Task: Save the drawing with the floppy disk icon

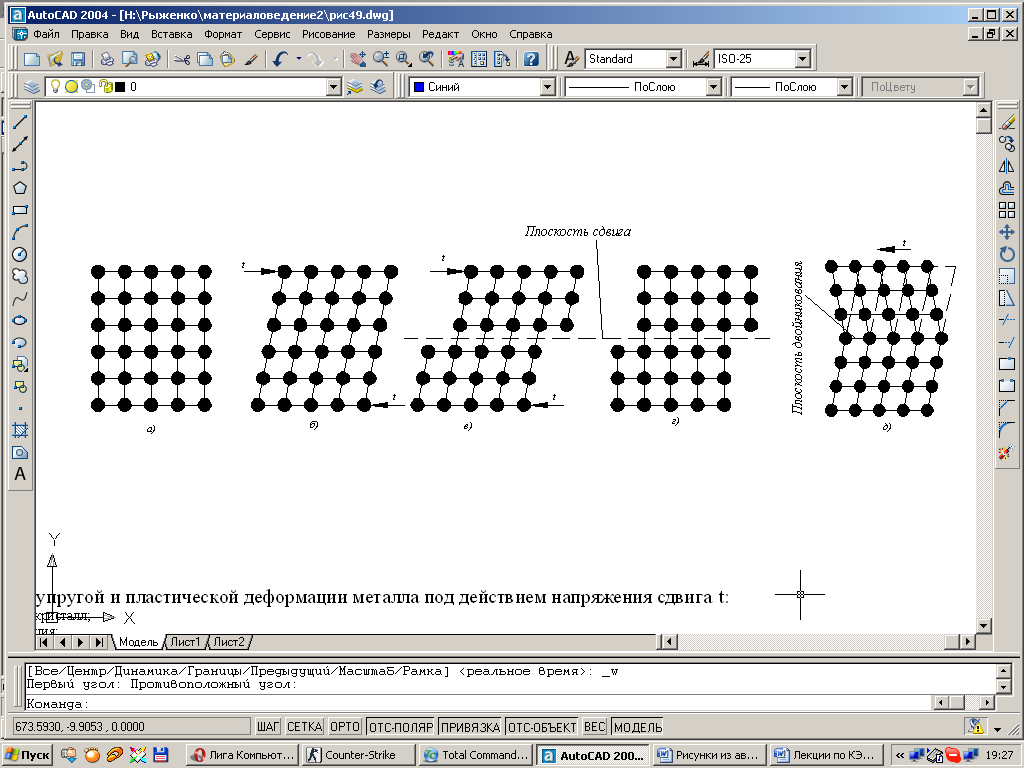Action: click(78, 59)
